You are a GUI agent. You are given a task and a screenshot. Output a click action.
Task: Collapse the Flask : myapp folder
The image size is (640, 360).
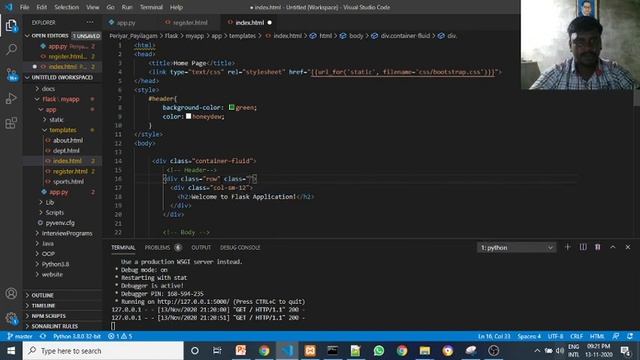(61, 99)
